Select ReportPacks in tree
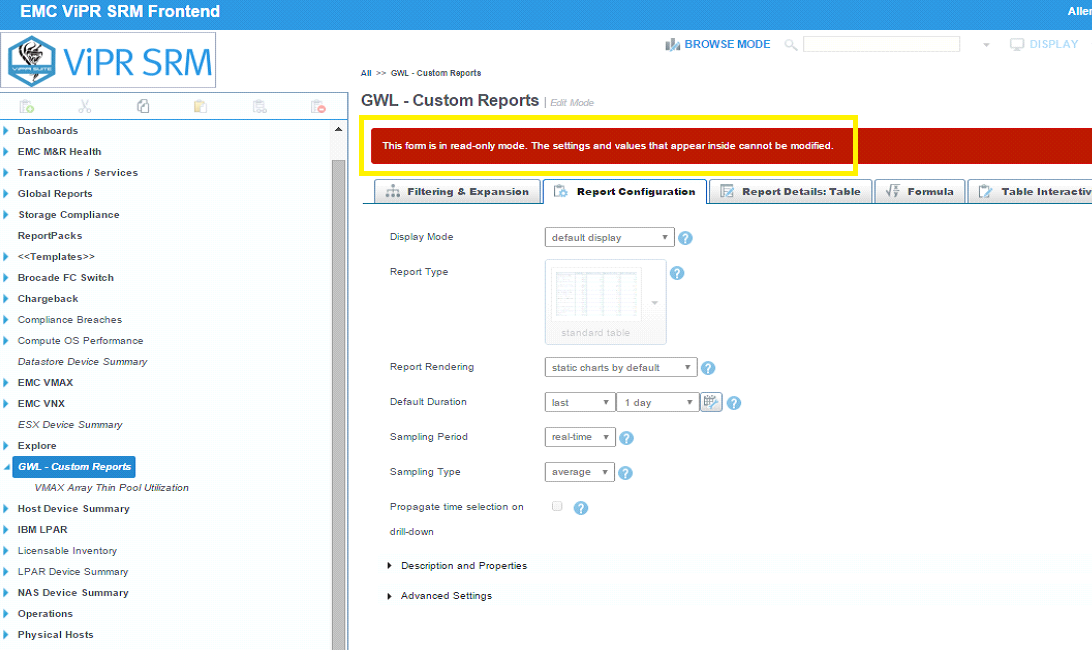The image size is (1092, 650). pyautogui.click(x=50, y=235)
